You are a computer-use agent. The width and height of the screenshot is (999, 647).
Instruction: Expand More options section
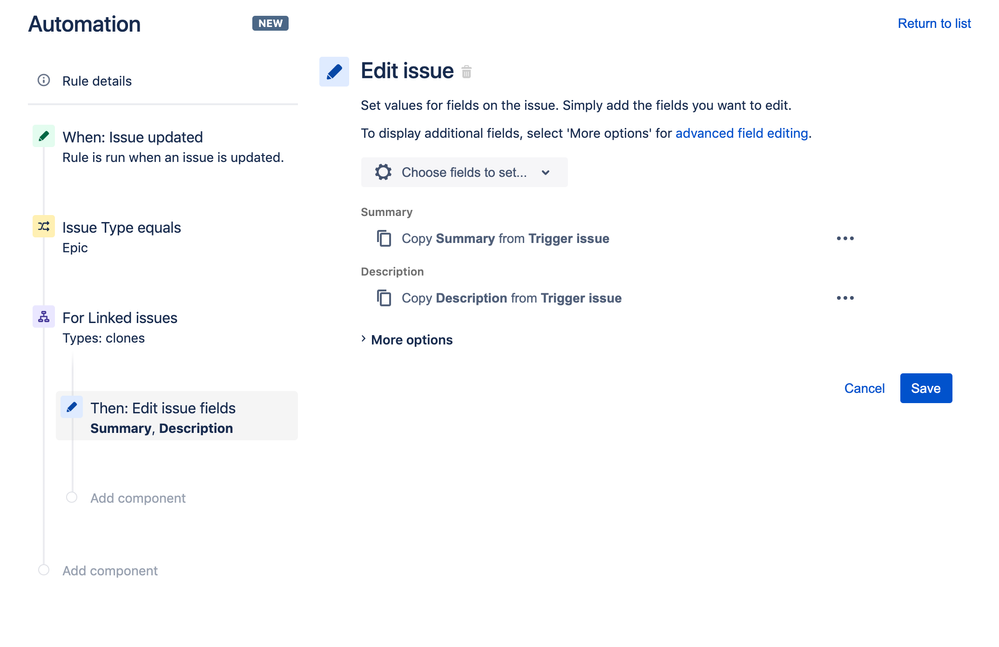(x=406, y=340)
